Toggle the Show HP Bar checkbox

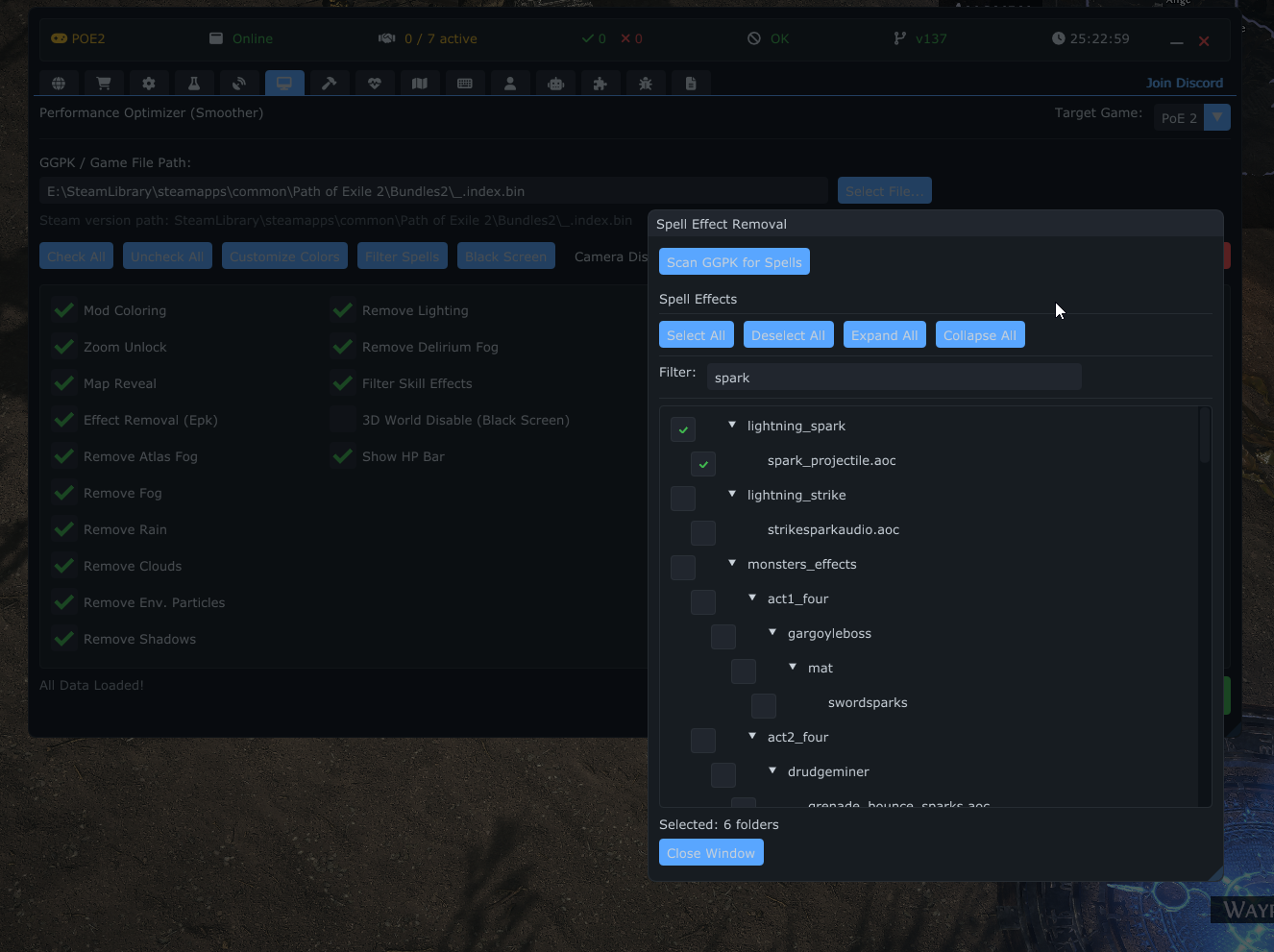pyautogui.click(x=343, y=456)
